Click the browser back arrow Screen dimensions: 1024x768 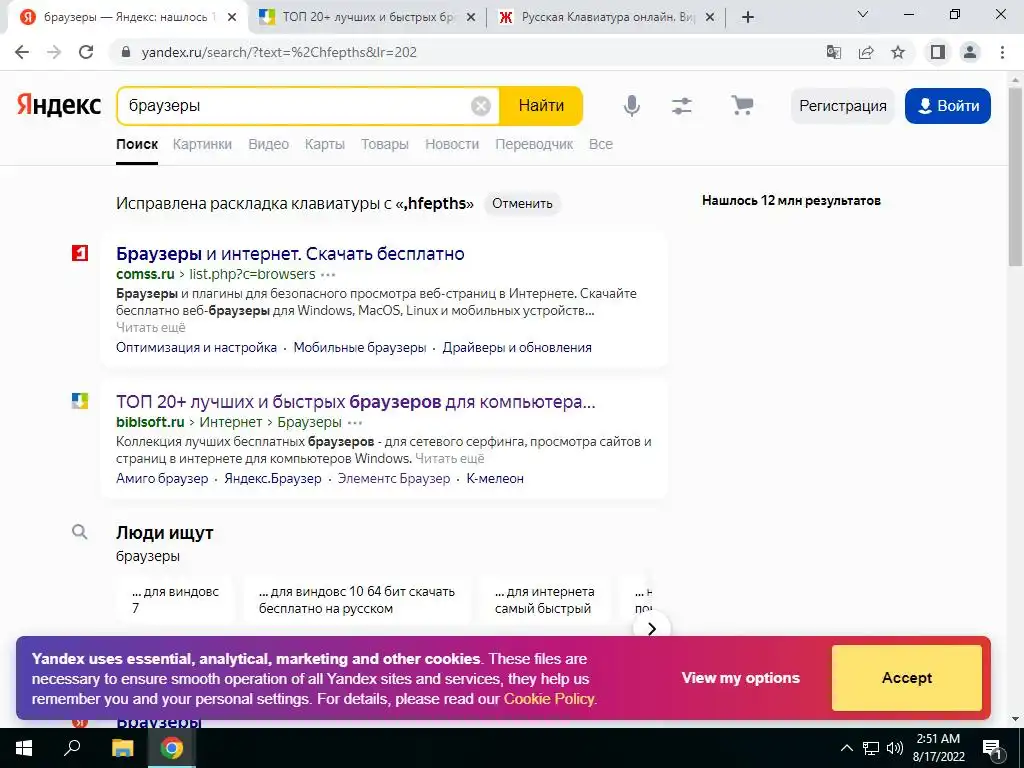click(x=22, y=52)
